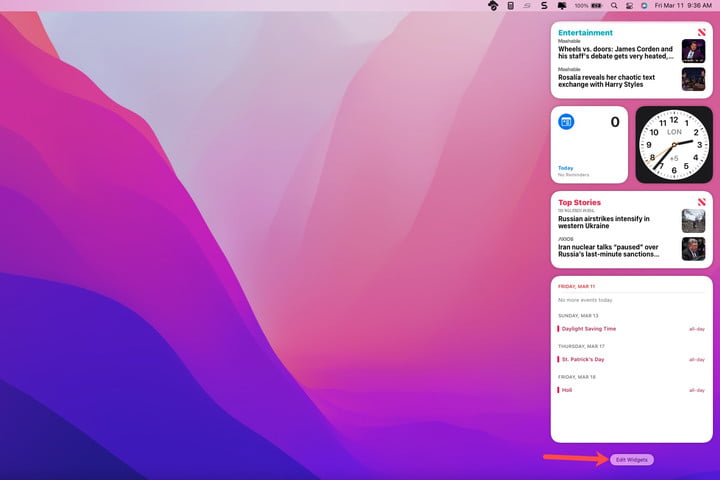The height and width of the screenshot is (480, 720).
Task: Click the blue Reminders calendar icon
Action: (566, 122)
